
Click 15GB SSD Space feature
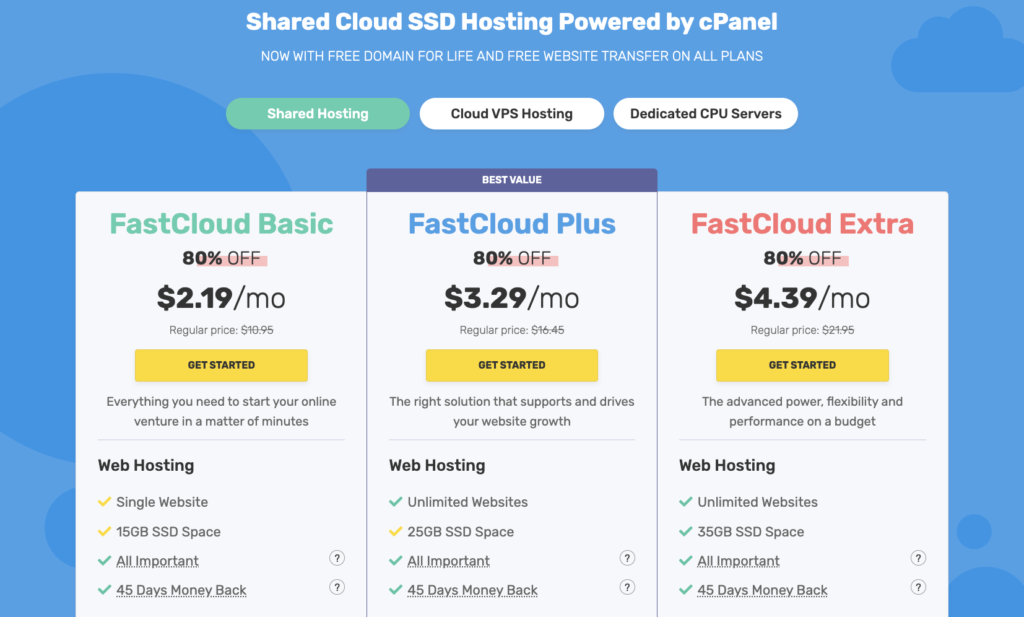tap(168, 531)
